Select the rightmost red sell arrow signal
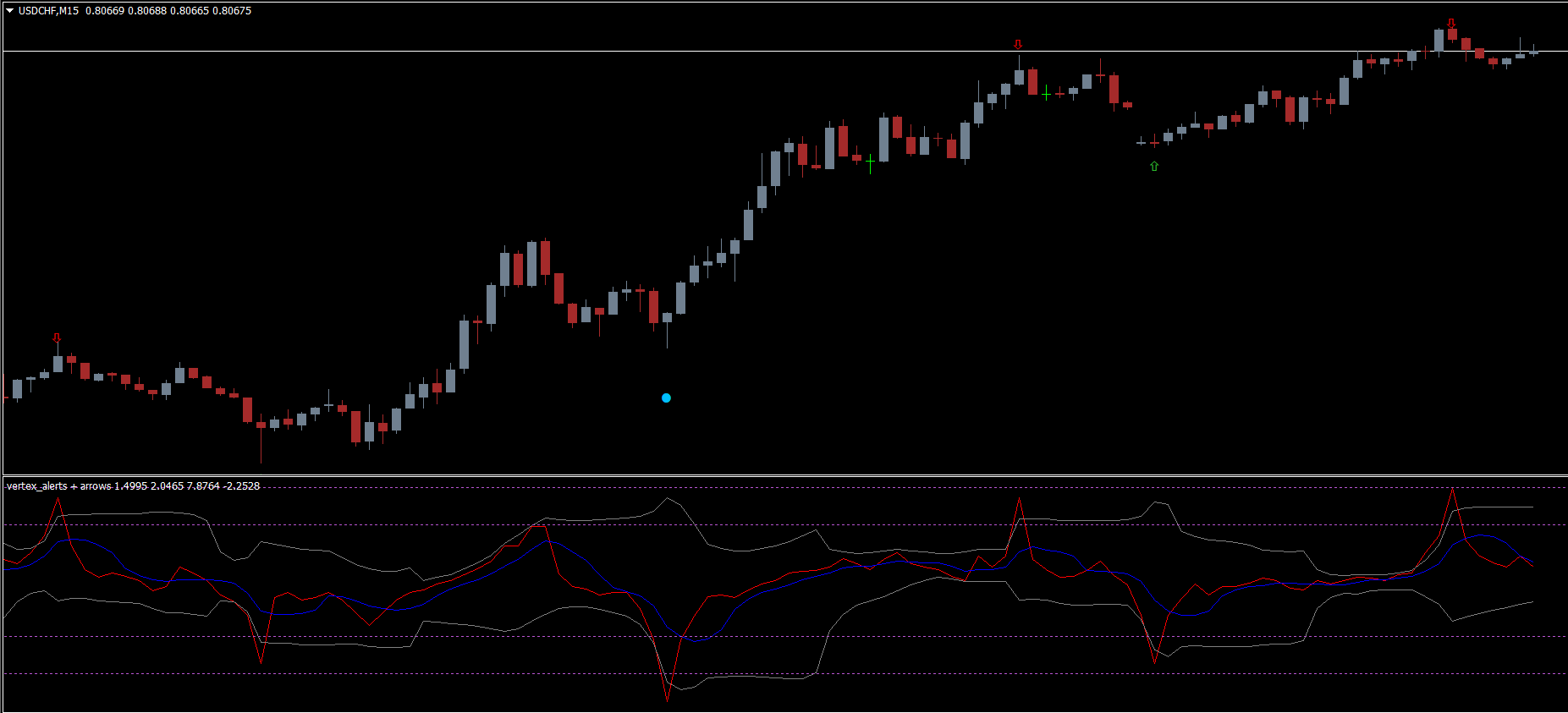 [1451, 24]
